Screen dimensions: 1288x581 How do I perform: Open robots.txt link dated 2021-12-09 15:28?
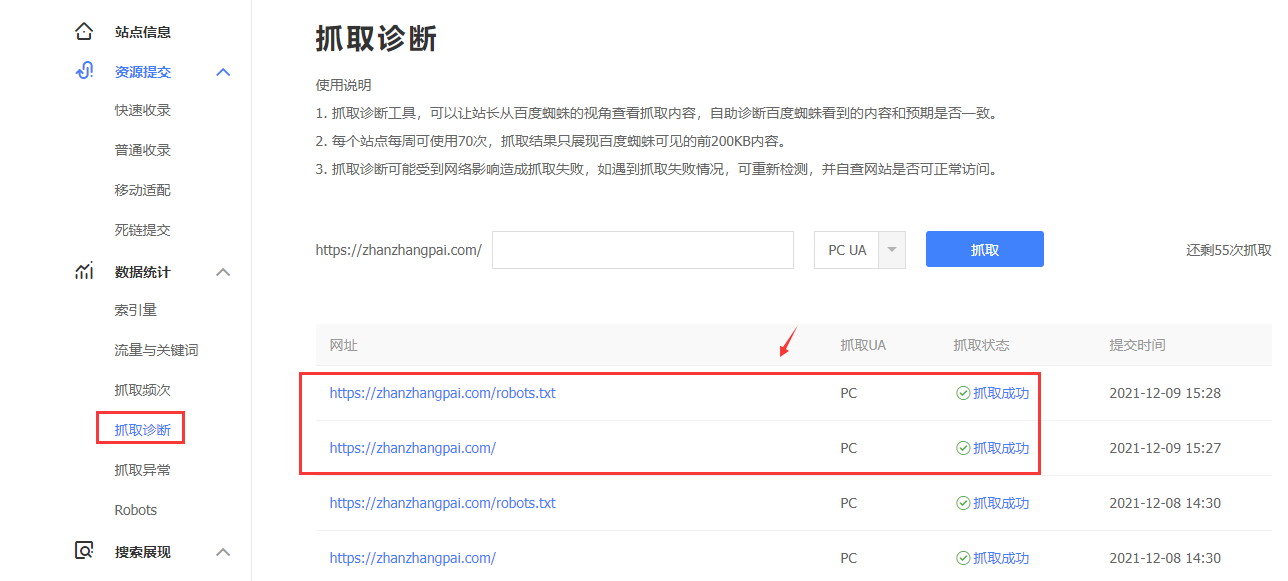443,393
